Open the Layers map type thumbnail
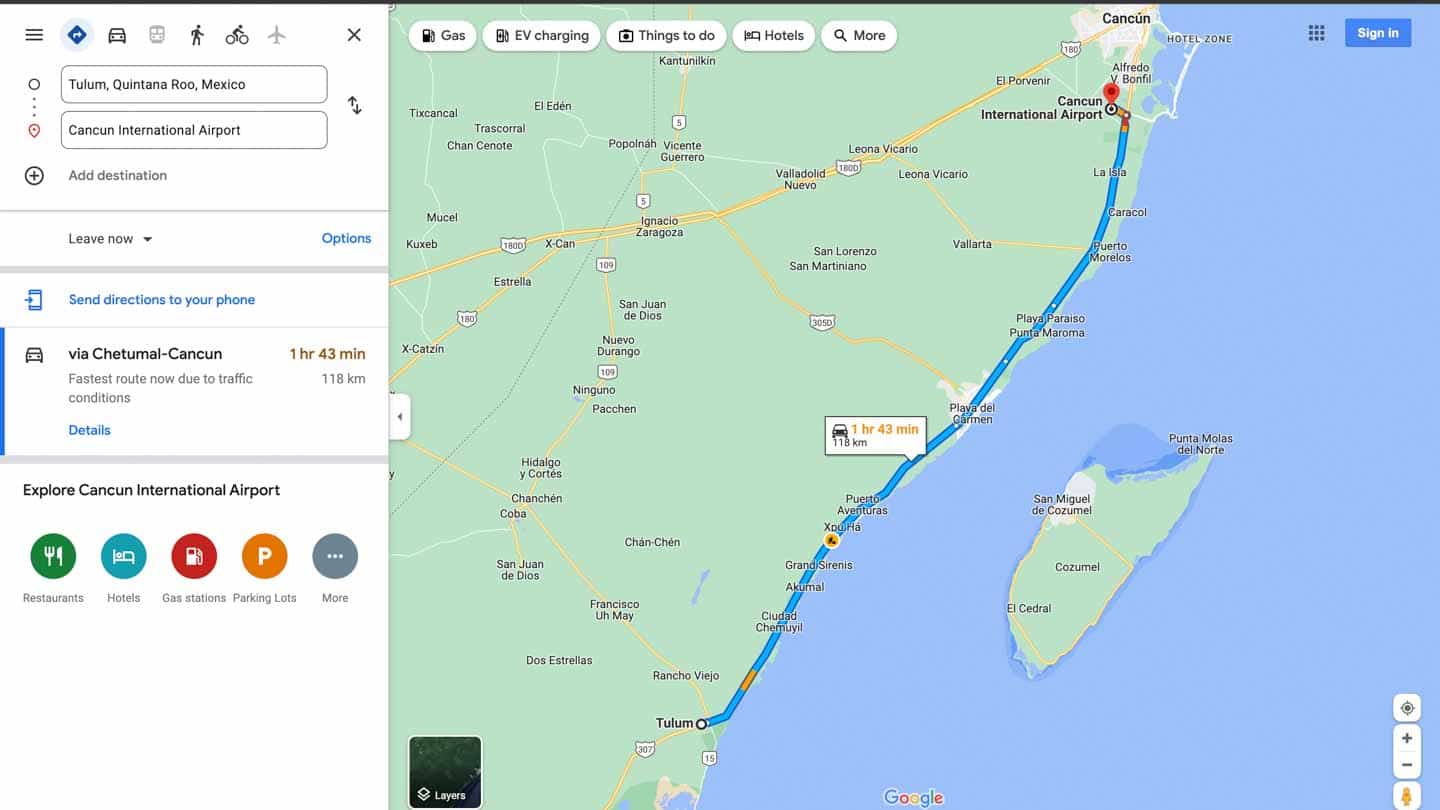The width and height of the screenshot is (1440, 810). pyautogui.click(x=445, y=772)
